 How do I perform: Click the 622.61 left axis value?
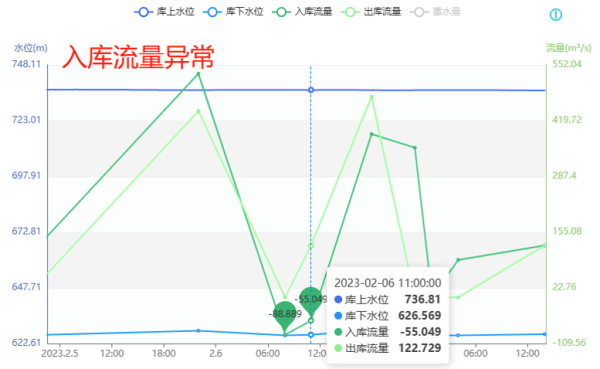[x=26, y=342]
